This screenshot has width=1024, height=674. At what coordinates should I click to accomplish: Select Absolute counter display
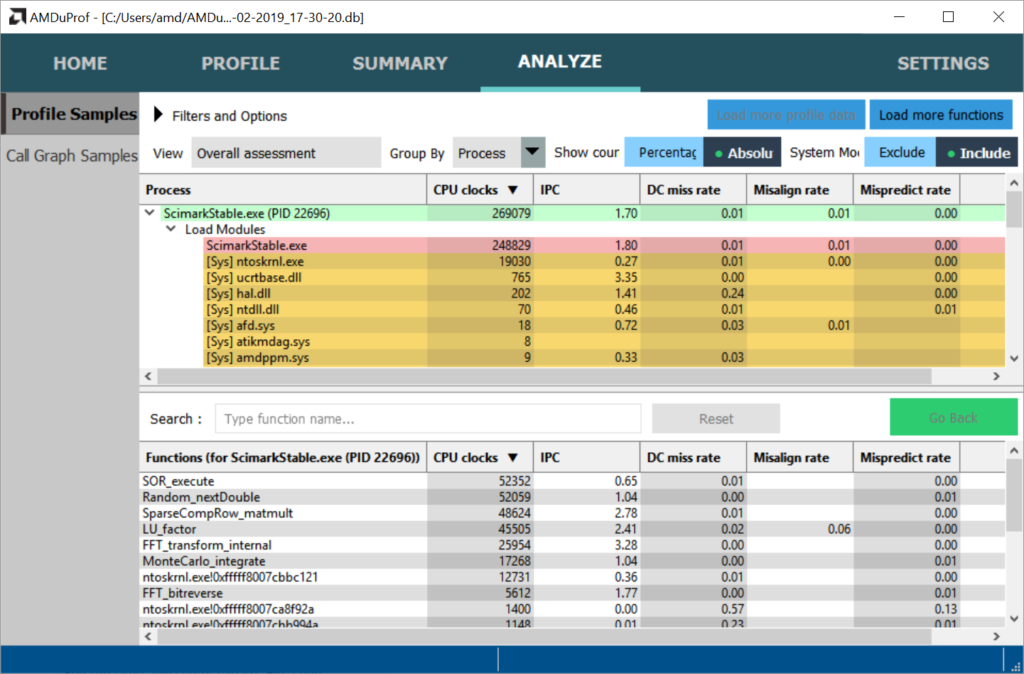pos(742,153)
